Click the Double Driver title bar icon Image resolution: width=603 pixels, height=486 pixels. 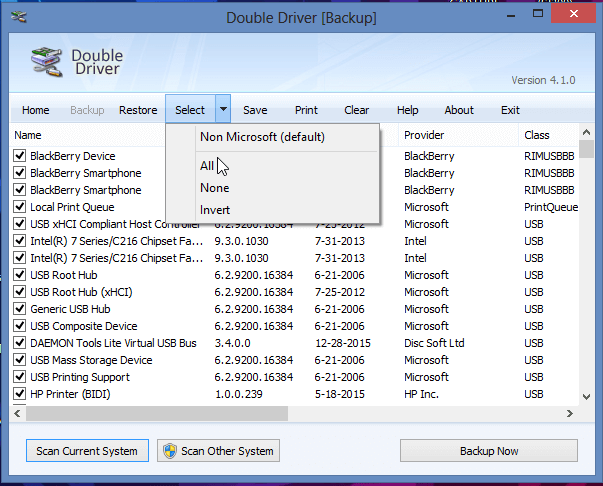coord(18,17)
